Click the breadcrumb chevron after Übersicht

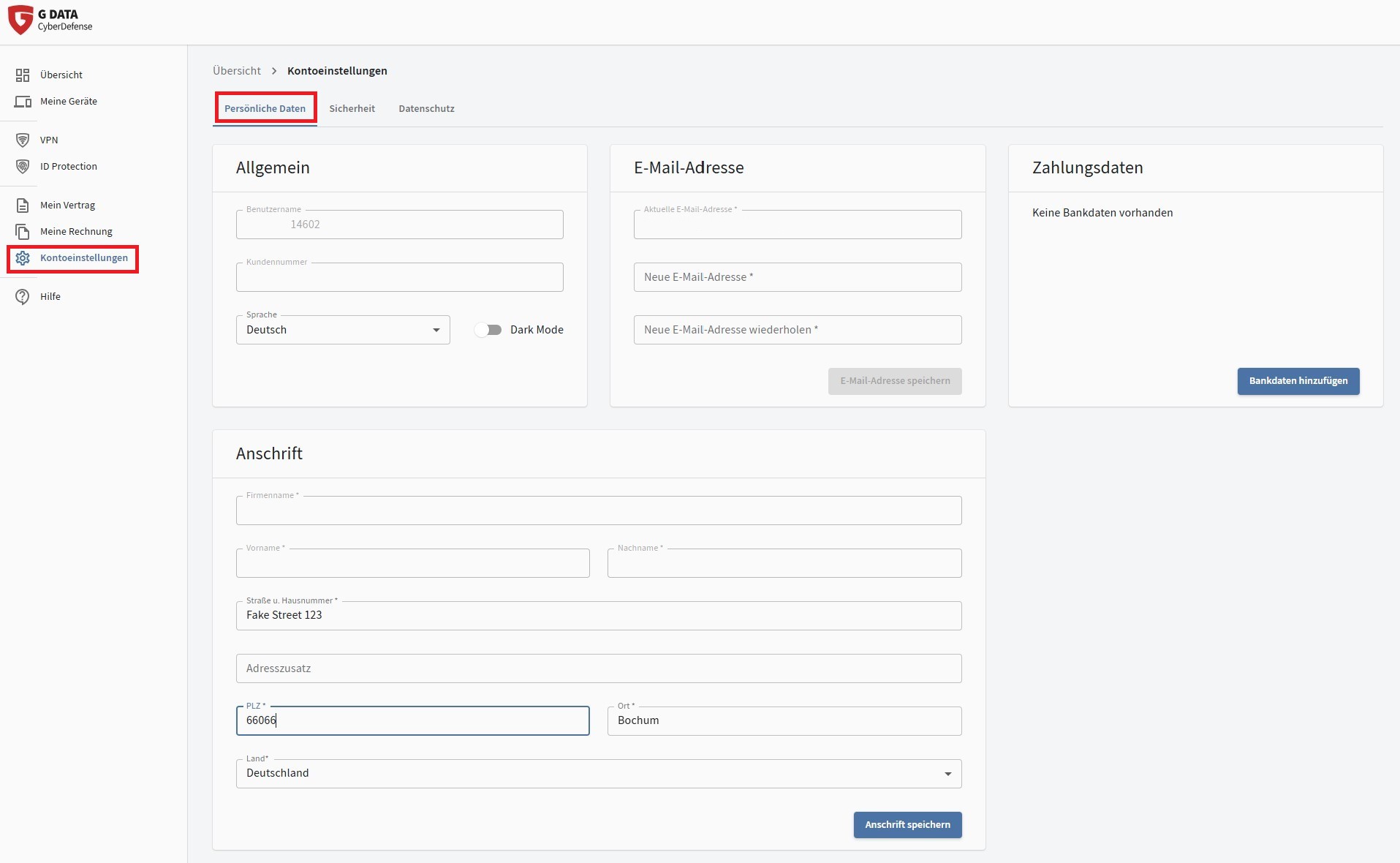[274, 71]
